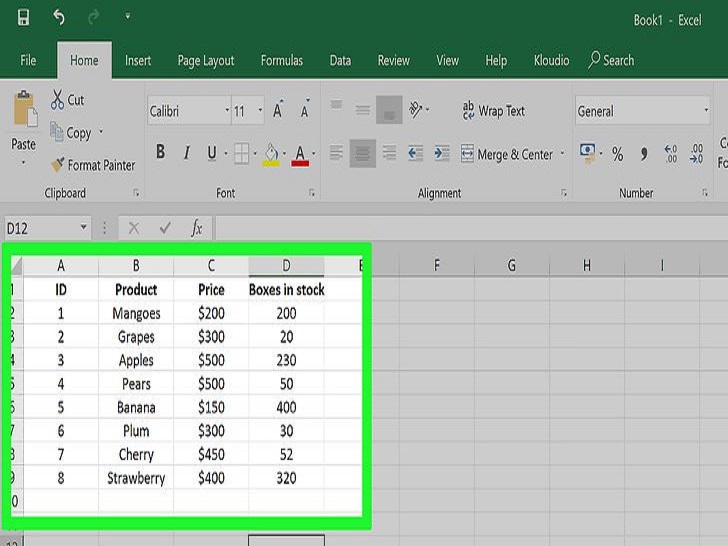The image size is (728, 546).
Task: Expand the fill color palette arrow
Action: (285, 153)
